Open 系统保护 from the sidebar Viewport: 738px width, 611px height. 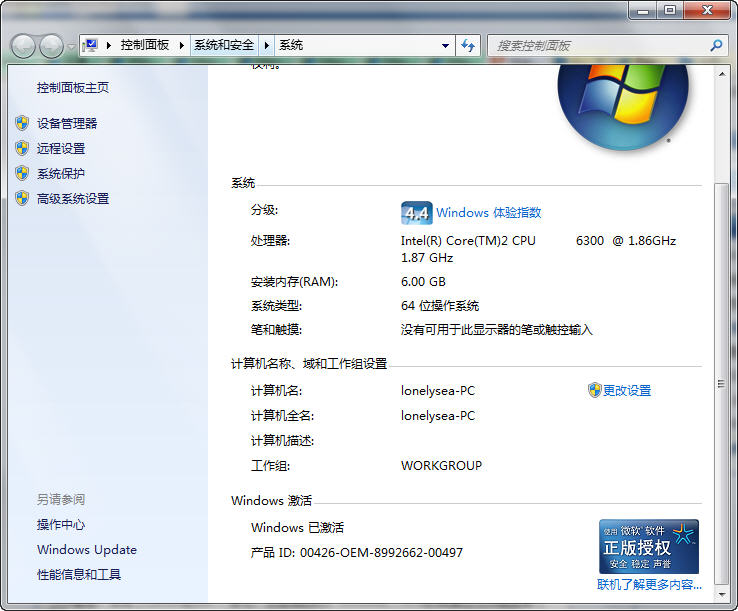(61, 173)
